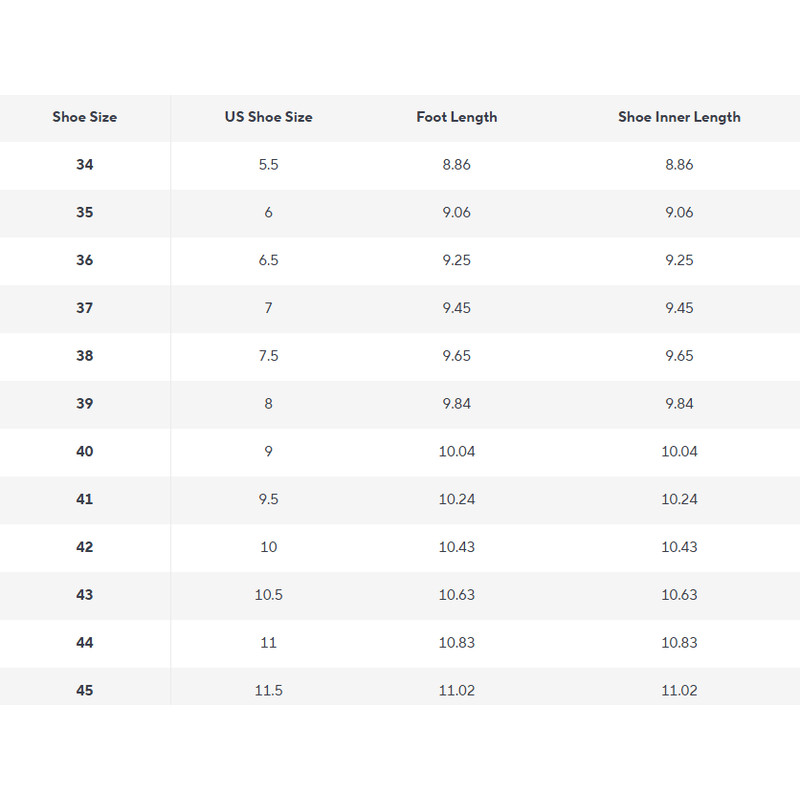Click 10.83 under Shoe Inner Length
Image resolution: width=800 pixels, height=800 pixels.
click(x=679, y=643)
